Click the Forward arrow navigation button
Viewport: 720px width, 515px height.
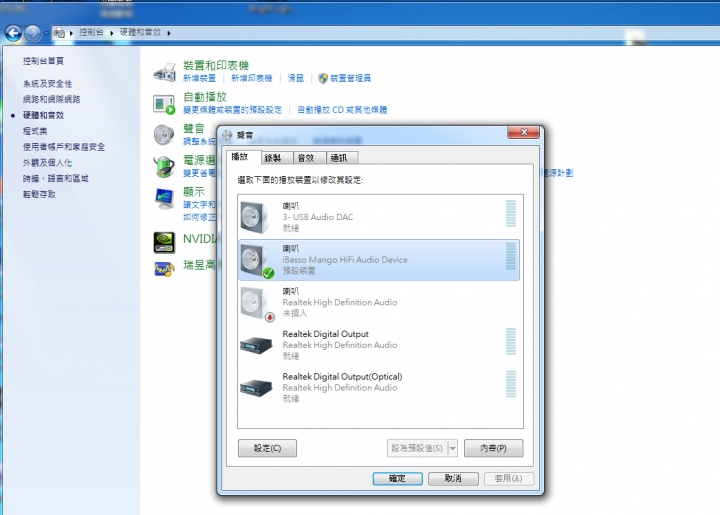click(x=32, y=33)
